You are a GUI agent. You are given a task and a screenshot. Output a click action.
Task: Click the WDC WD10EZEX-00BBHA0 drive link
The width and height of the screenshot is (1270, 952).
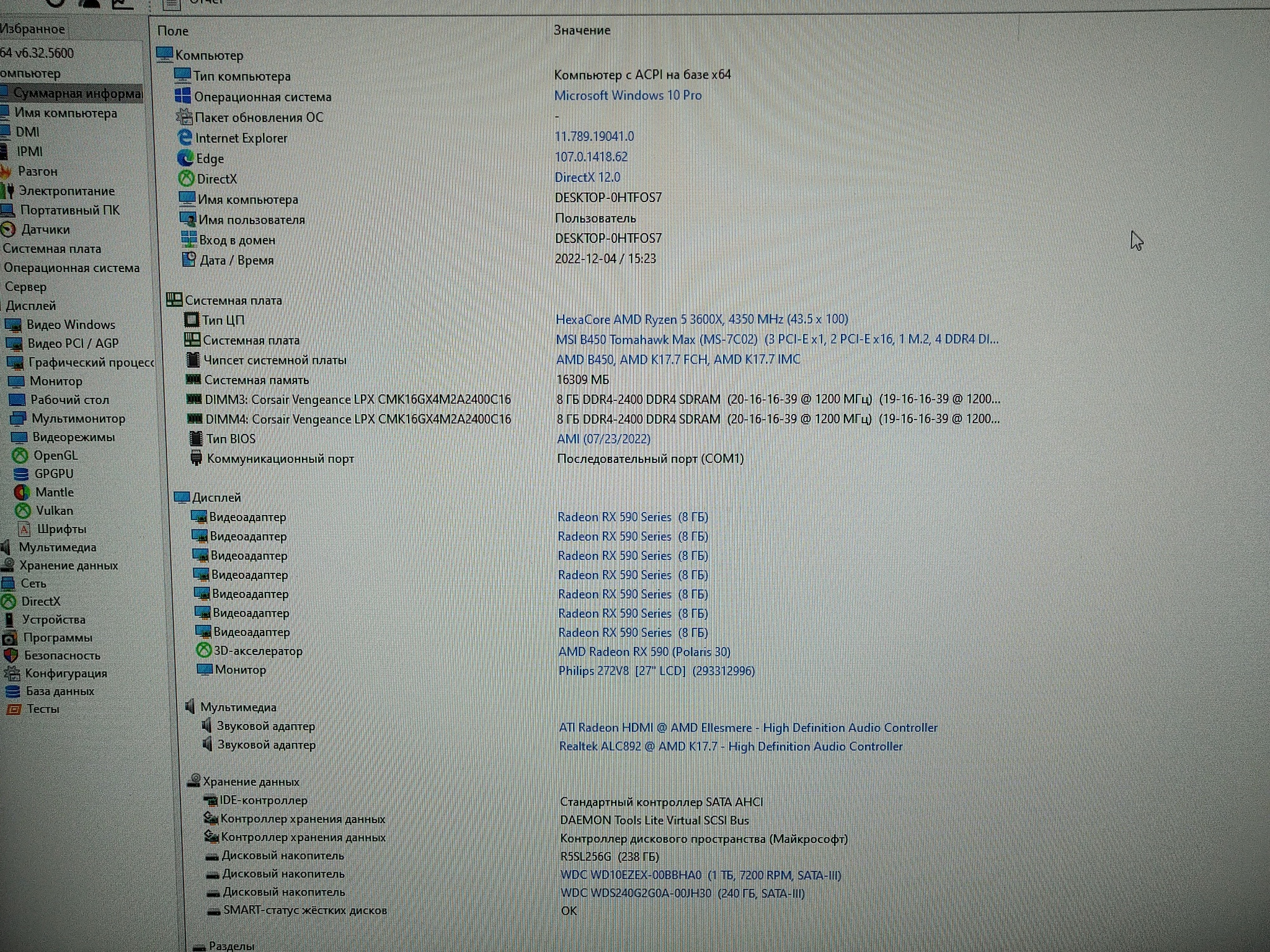701,875
